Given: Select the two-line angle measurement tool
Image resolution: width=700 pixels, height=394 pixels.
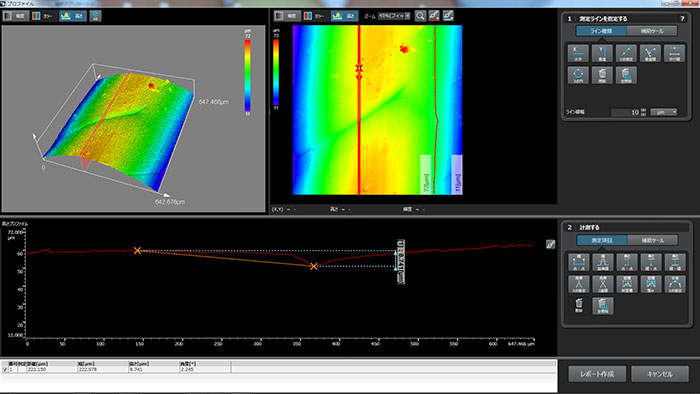Looking at the screenshot, I should (x=603, y=284).
